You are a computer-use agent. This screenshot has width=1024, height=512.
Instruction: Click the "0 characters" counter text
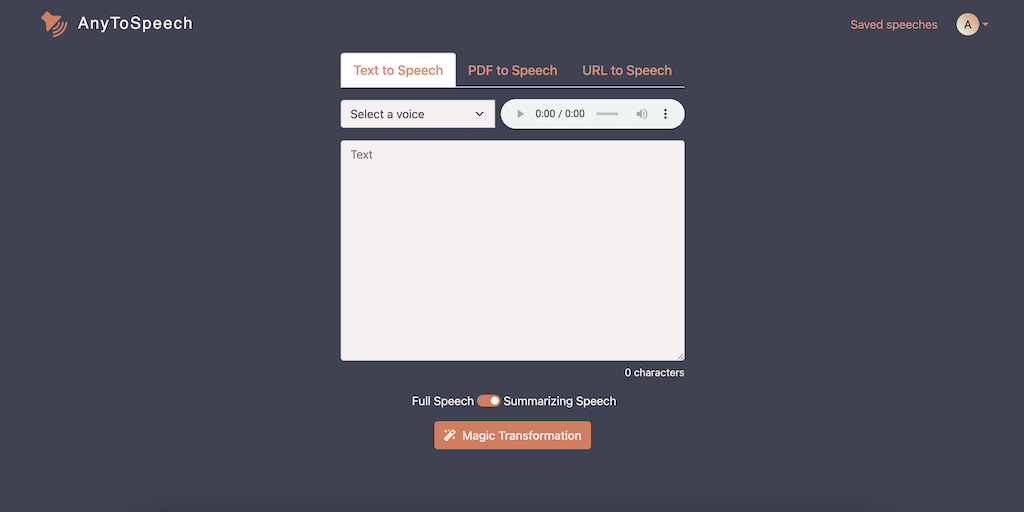pos(654,373)
